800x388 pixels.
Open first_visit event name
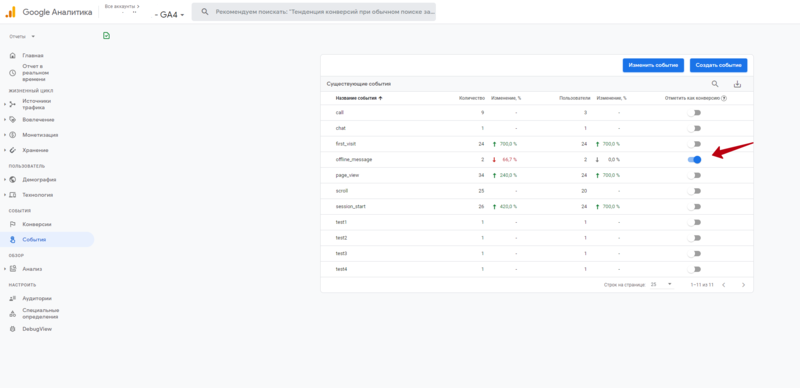(345, 144)
